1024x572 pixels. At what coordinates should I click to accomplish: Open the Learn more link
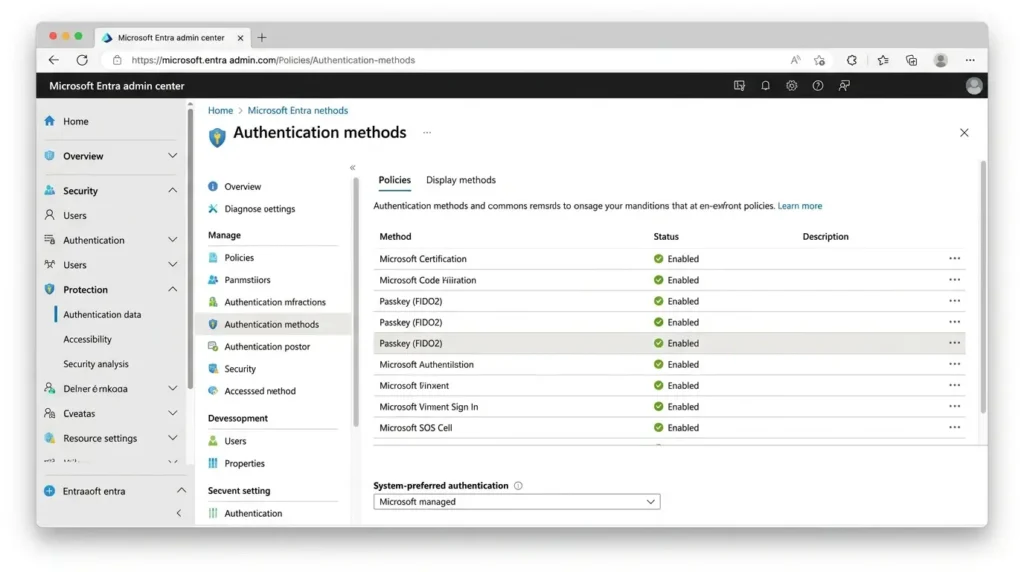tap(799, 206)
